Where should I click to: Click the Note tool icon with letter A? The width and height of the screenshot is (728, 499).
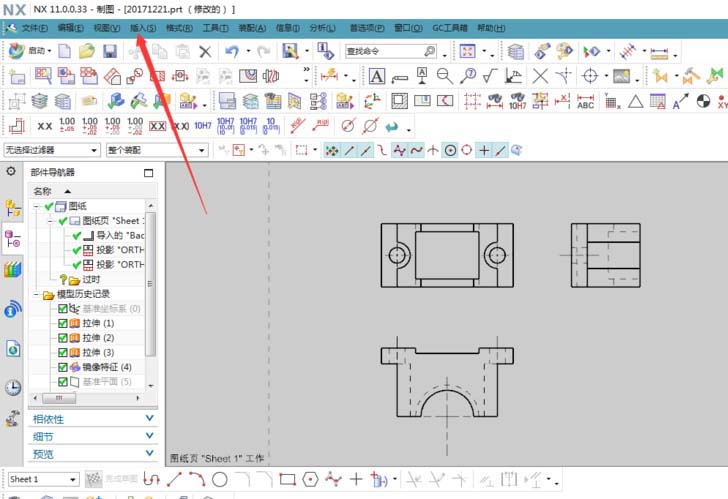pyautogui.click(x=377, y=76)
